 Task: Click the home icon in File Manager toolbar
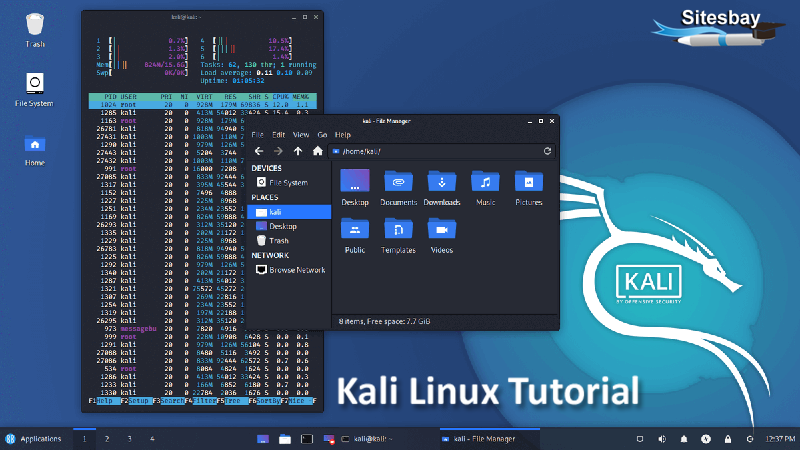pyautogui.click(x=317, y=151)
